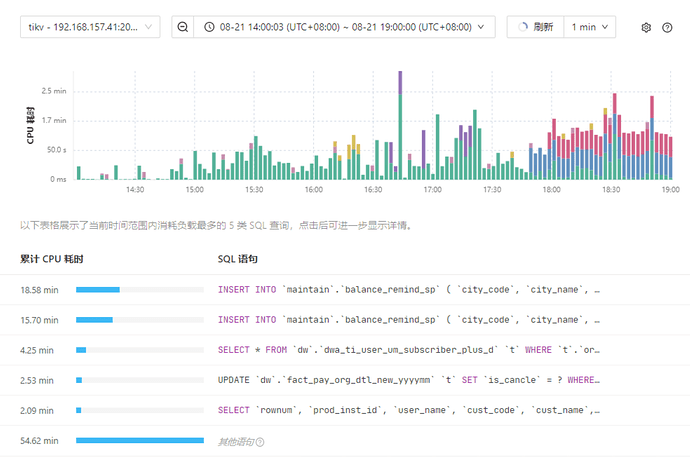Open the settings gear icon
The image size is (690, 457).
(646, 28)
